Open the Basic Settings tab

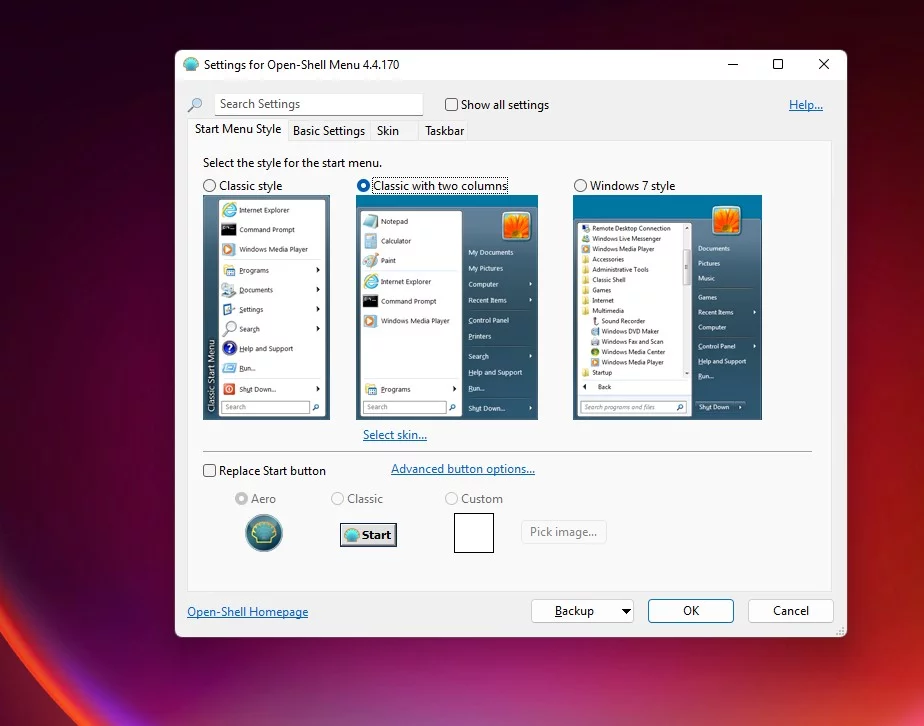click(329, 131)
